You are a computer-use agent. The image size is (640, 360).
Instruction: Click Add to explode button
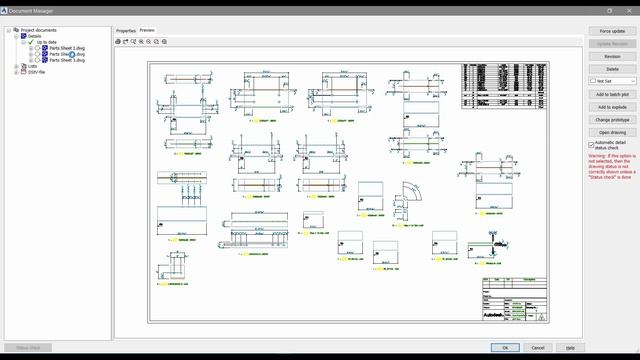click(612, 107)
